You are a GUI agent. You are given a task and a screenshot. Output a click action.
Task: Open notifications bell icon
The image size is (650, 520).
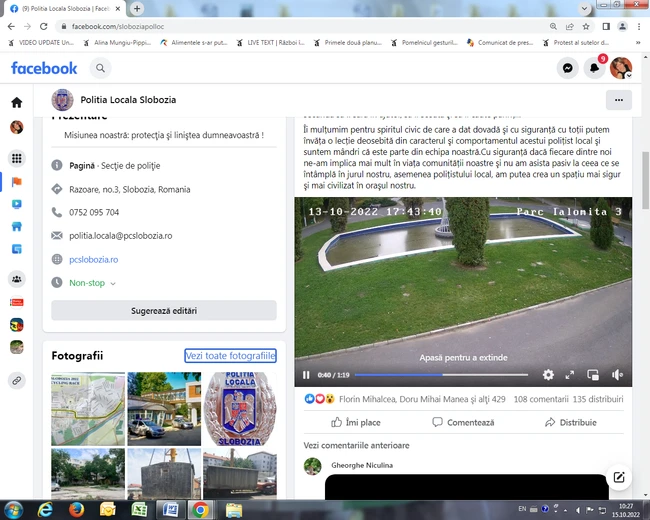click(594, 68)
